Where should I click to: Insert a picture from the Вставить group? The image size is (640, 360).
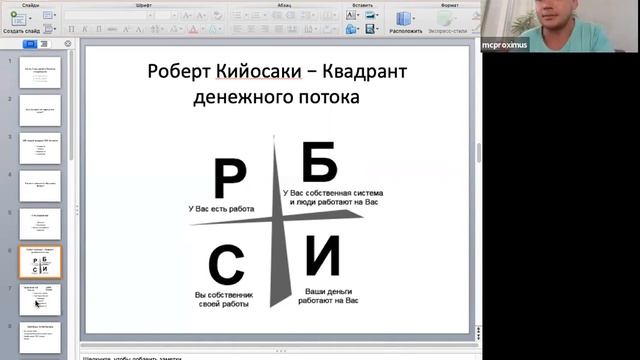click(370, 16)
